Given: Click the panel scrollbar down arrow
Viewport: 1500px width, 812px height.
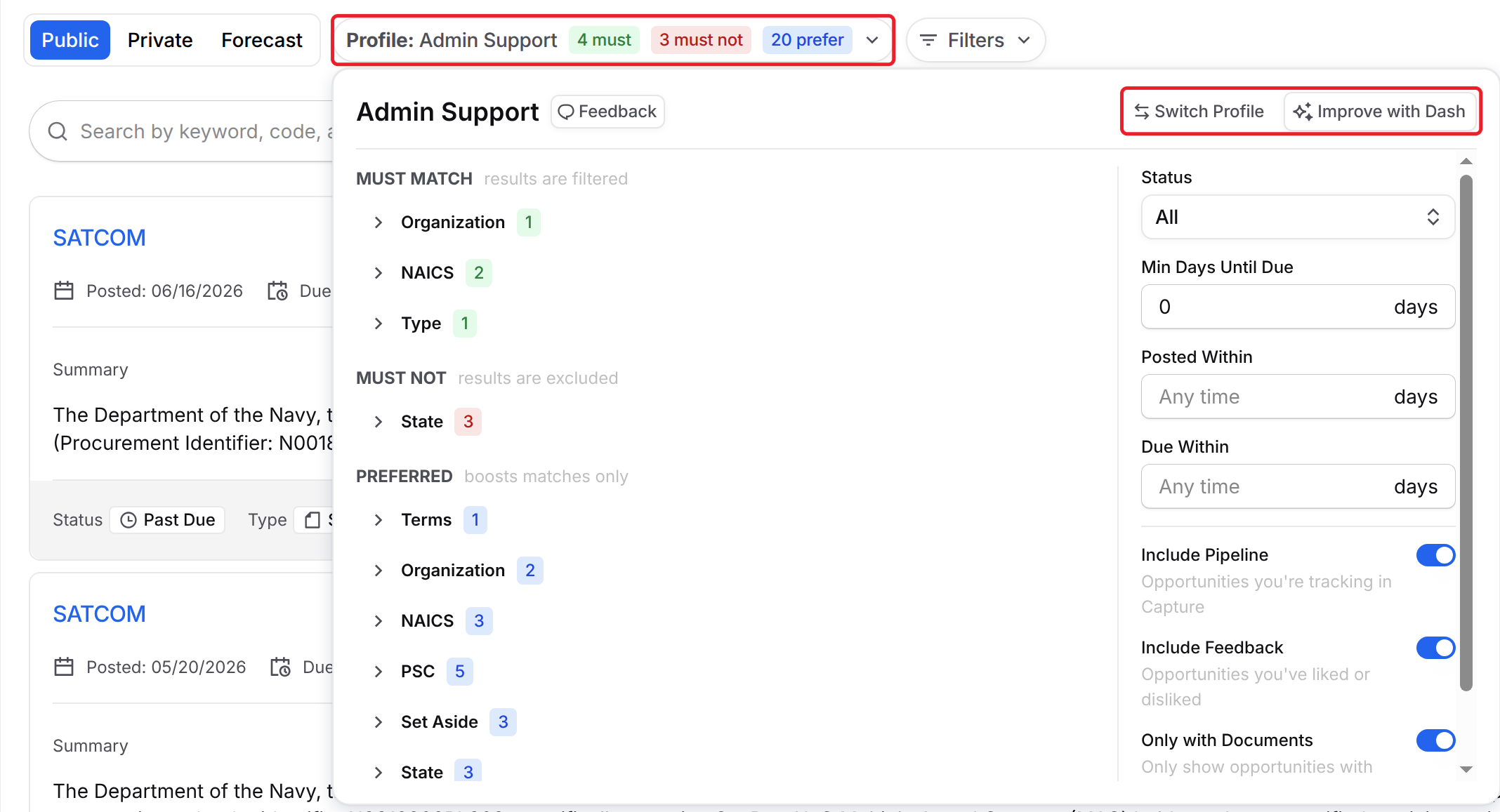Looking at the screenshot, I should pyautogui.click(x=1466, y=770).
